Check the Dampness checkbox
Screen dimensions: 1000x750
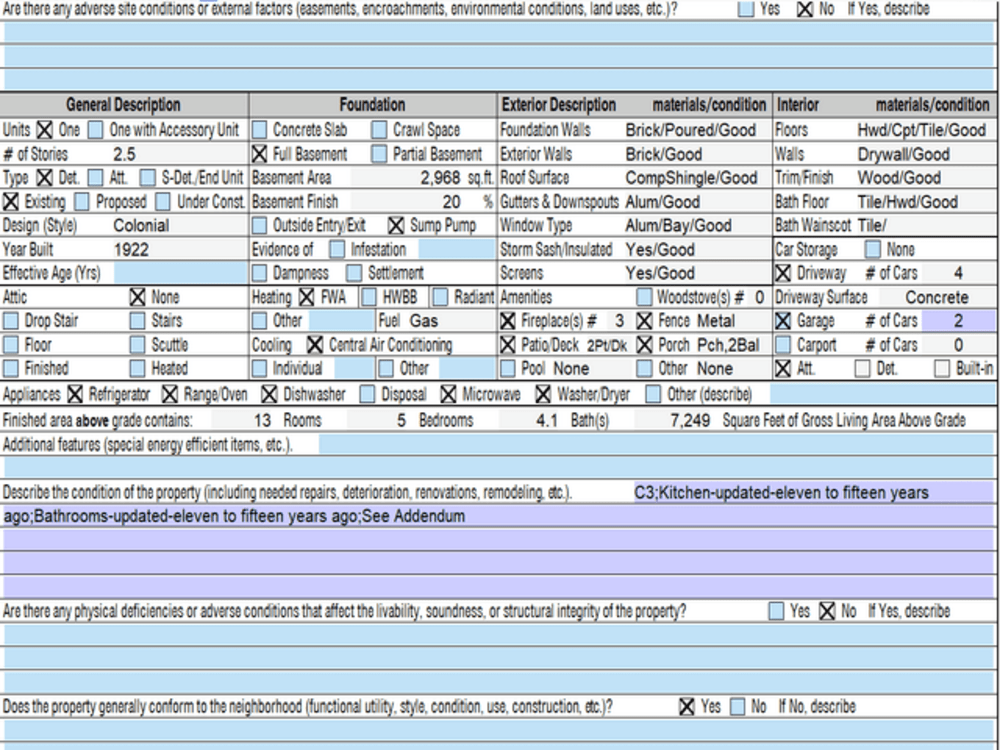pos(260,273)
